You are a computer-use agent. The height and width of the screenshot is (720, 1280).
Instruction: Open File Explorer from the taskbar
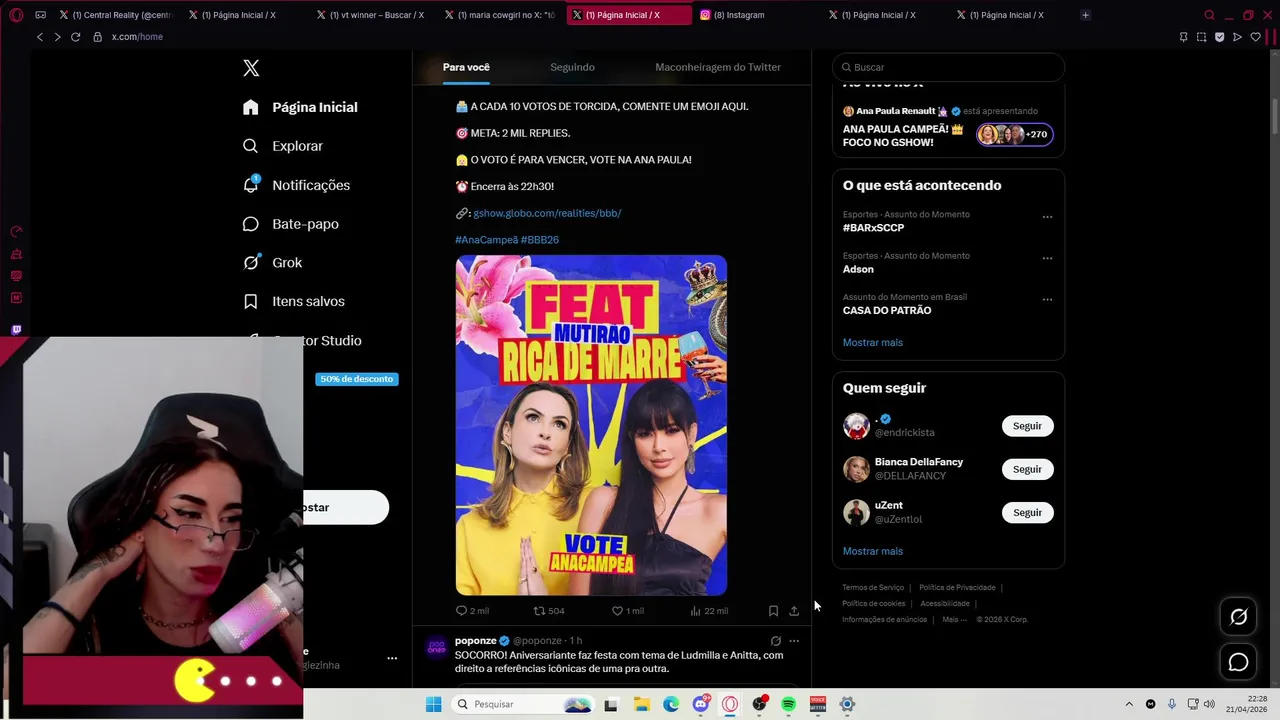point(640,704)
